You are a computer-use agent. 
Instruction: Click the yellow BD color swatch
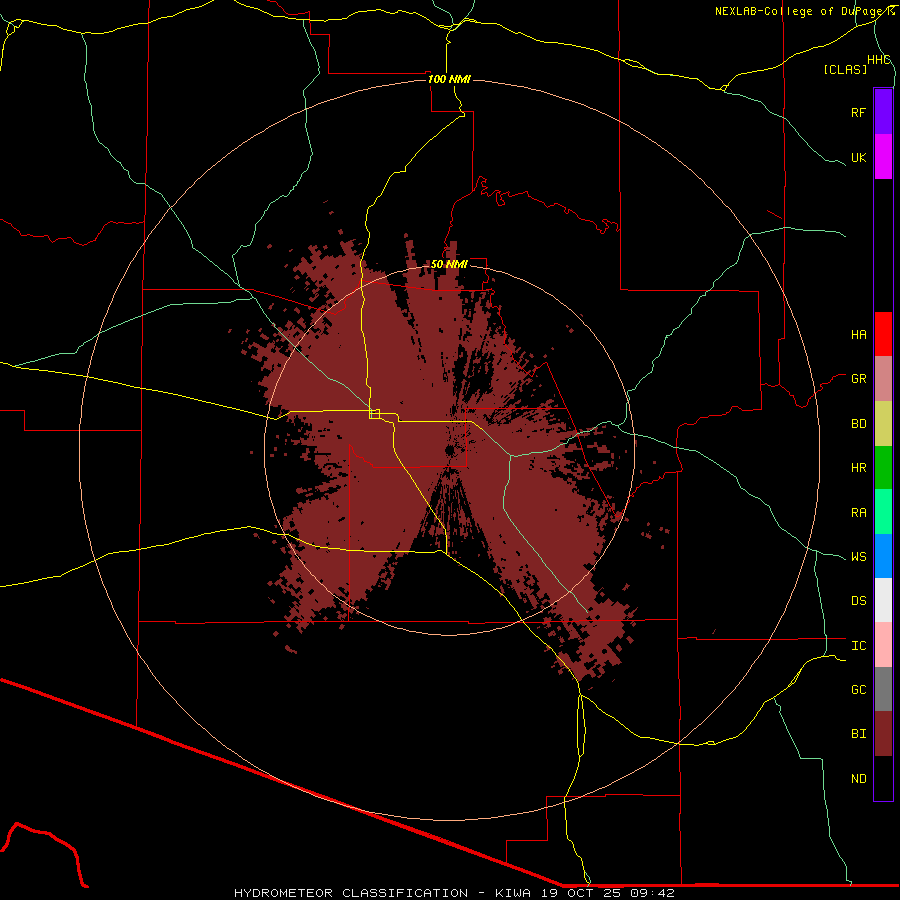point(883,424)
